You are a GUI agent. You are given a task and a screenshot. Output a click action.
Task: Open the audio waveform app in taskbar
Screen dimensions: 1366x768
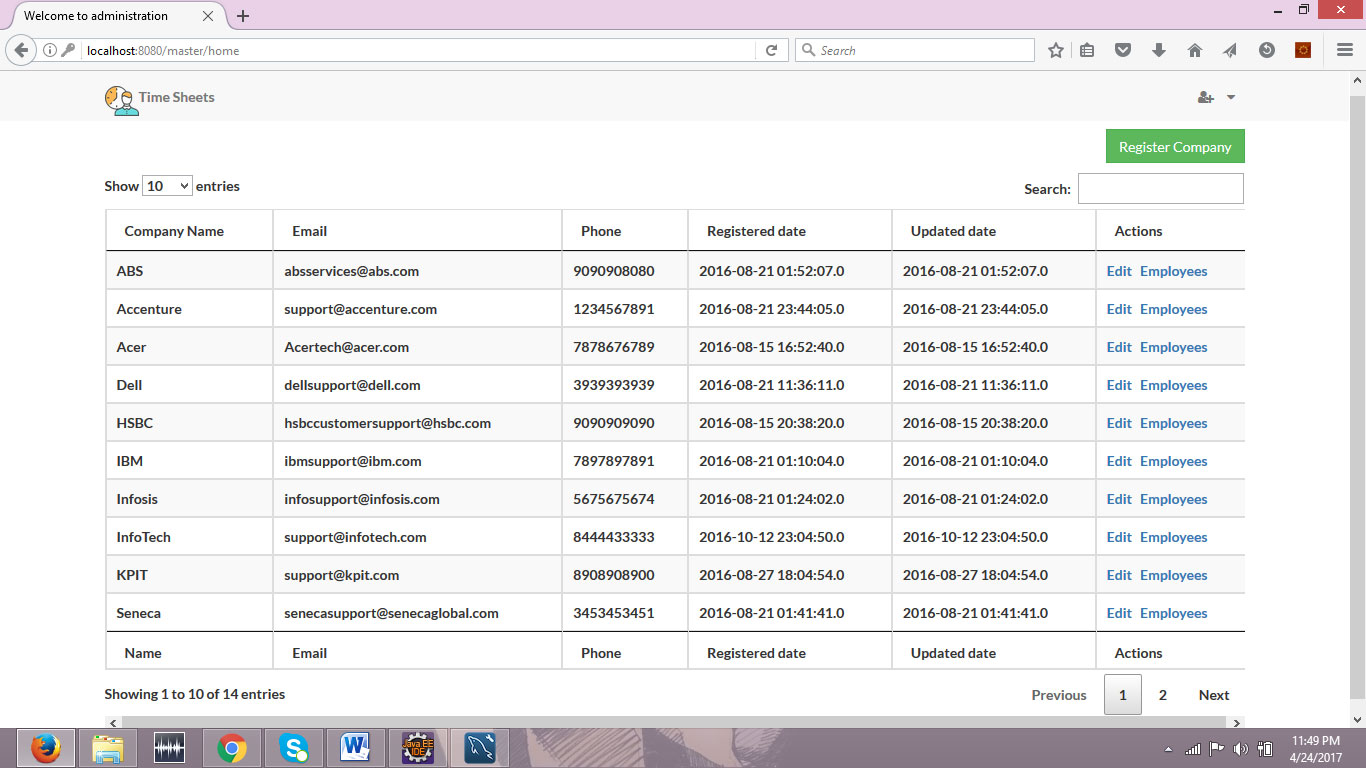pyautogui.click(x=170, y=748)
